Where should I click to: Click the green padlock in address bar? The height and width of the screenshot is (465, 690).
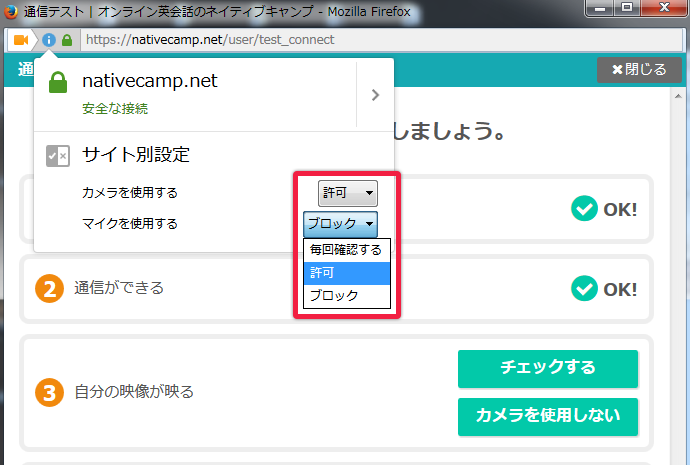67,40
